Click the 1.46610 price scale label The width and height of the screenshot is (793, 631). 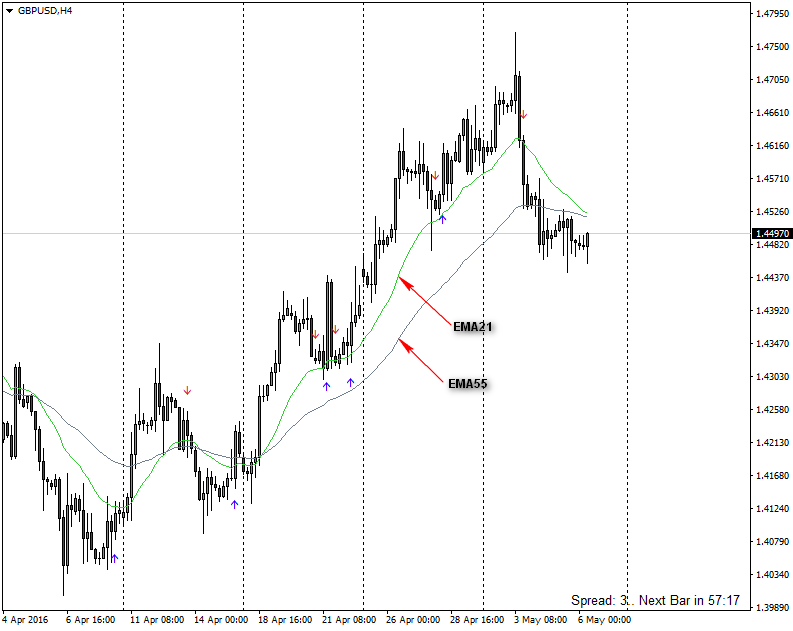coord(772,113)
